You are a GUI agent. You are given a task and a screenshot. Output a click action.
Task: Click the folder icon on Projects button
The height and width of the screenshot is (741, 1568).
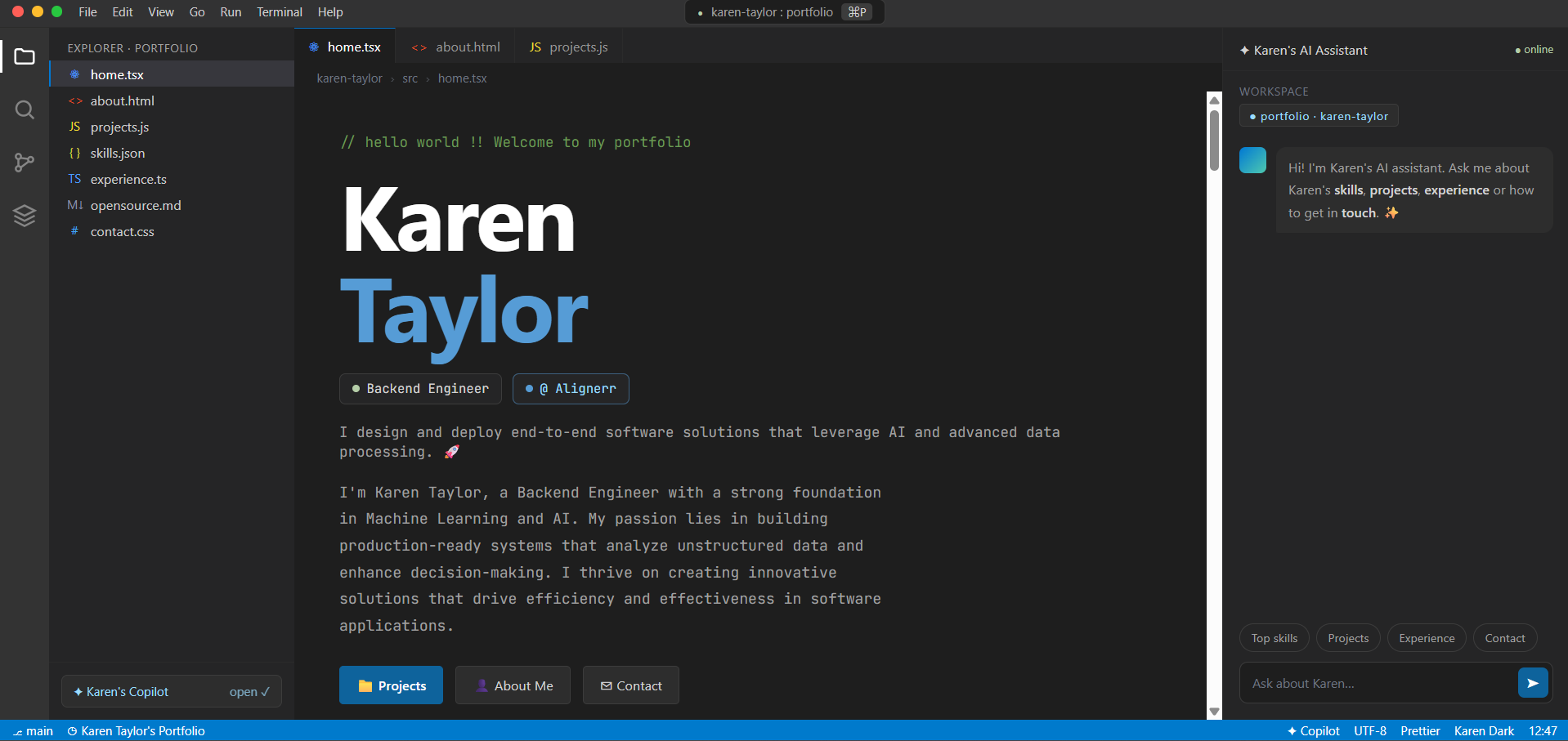[x=365, y=686]
